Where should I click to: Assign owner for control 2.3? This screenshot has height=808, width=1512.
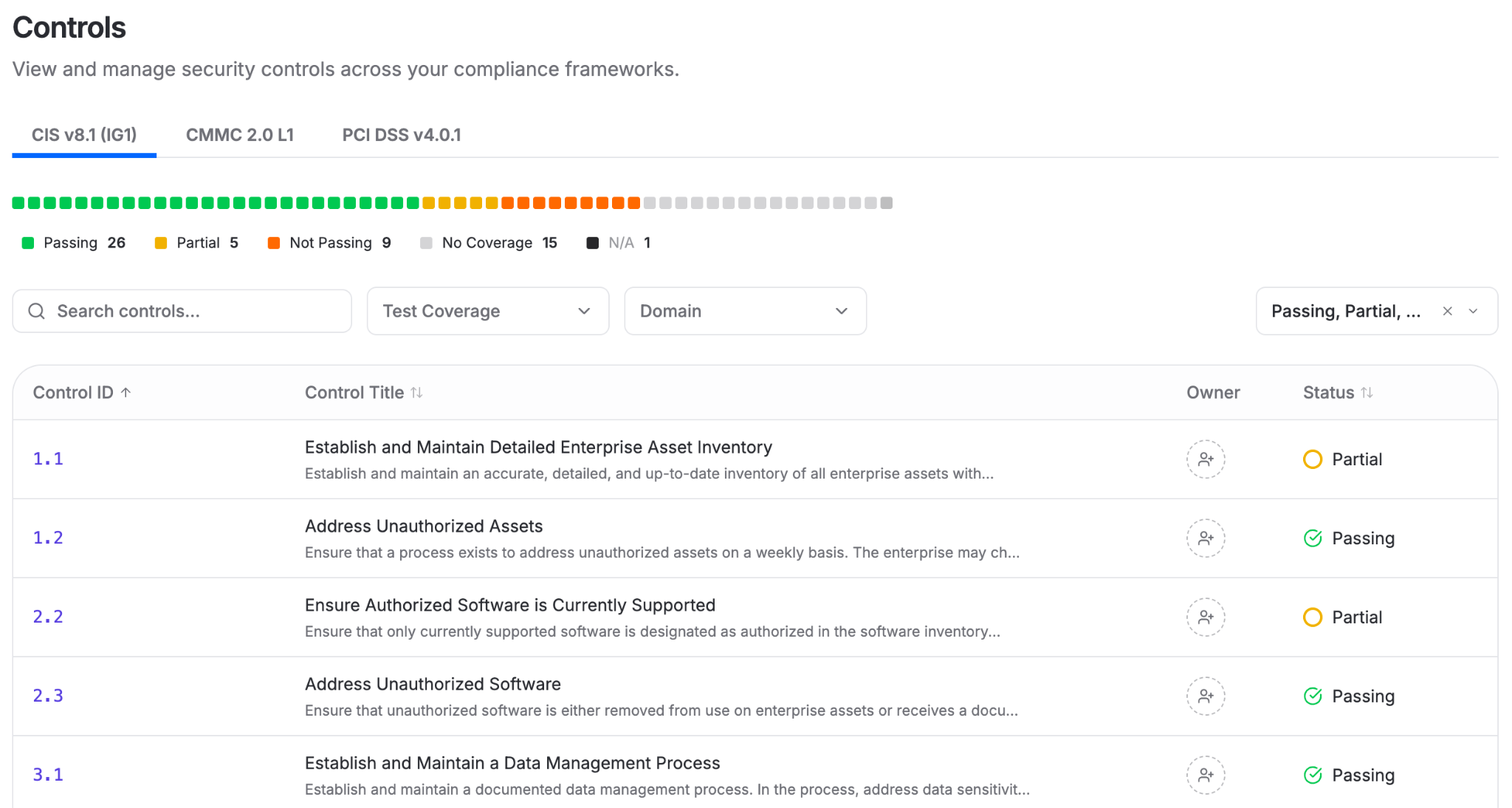coord(1206,696)
